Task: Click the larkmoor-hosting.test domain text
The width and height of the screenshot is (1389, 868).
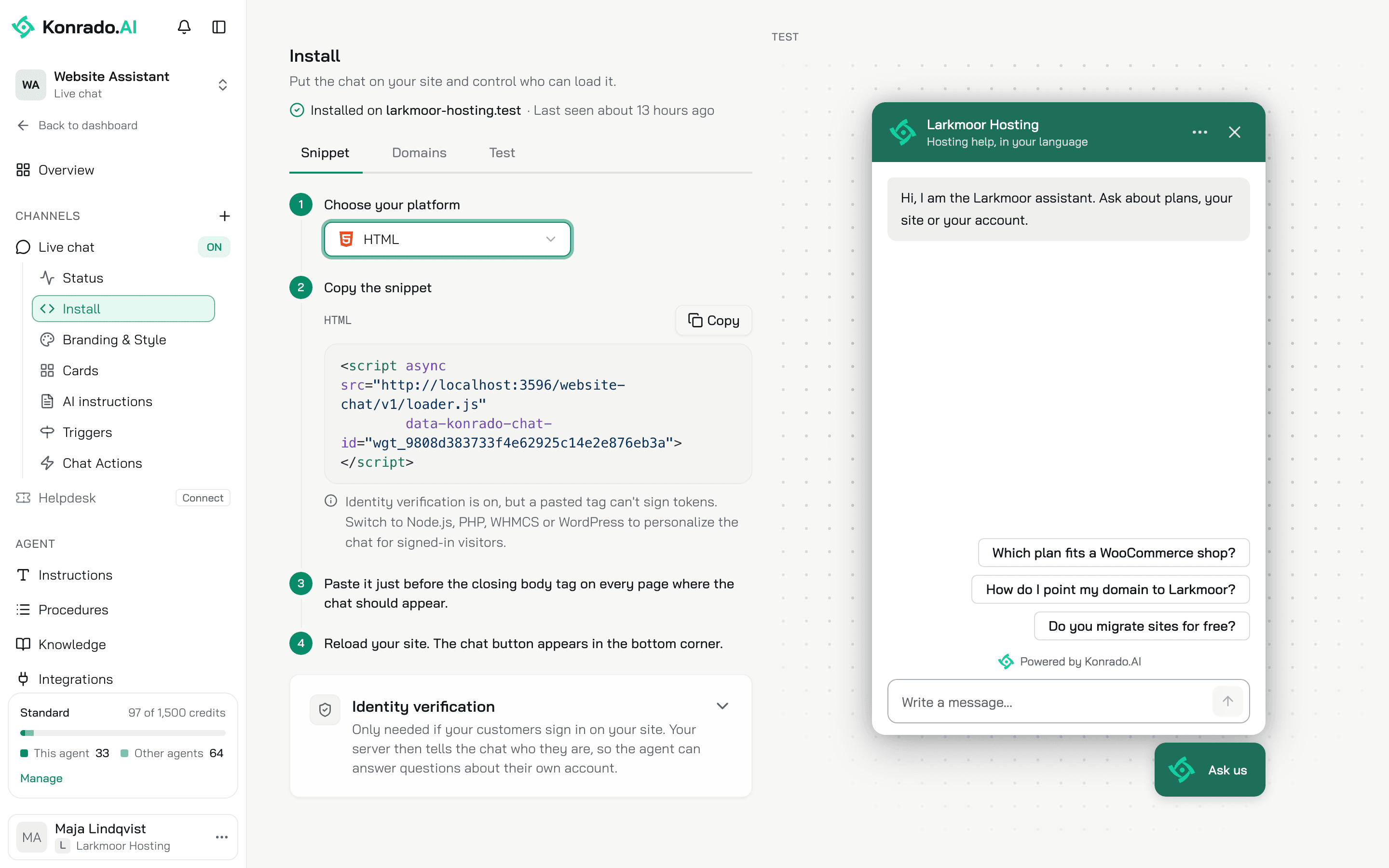Action: [x=453, y=110]
